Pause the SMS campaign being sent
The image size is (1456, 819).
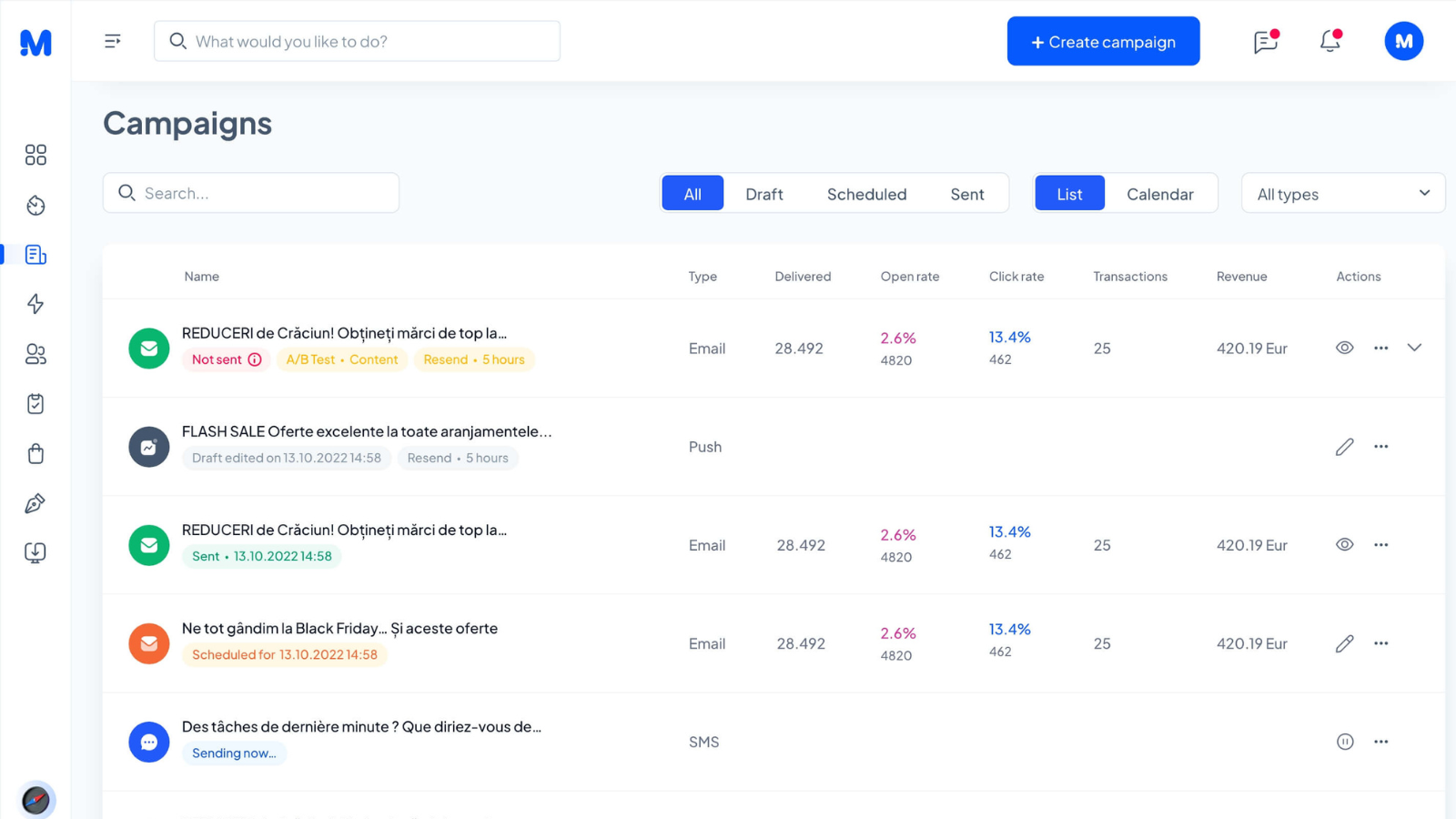(x=1344, y=742)
